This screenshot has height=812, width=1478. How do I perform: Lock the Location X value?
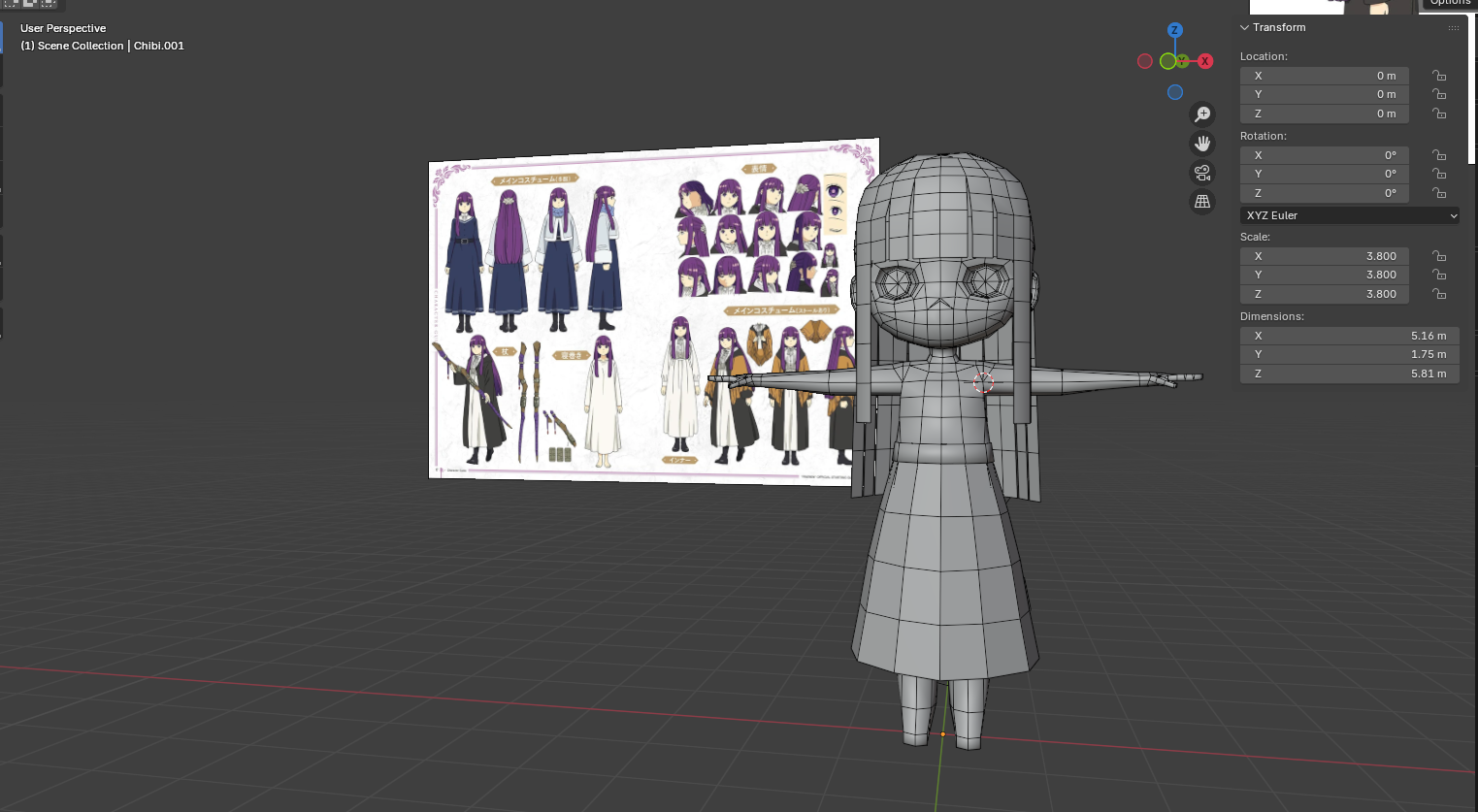coord(1439,76)
